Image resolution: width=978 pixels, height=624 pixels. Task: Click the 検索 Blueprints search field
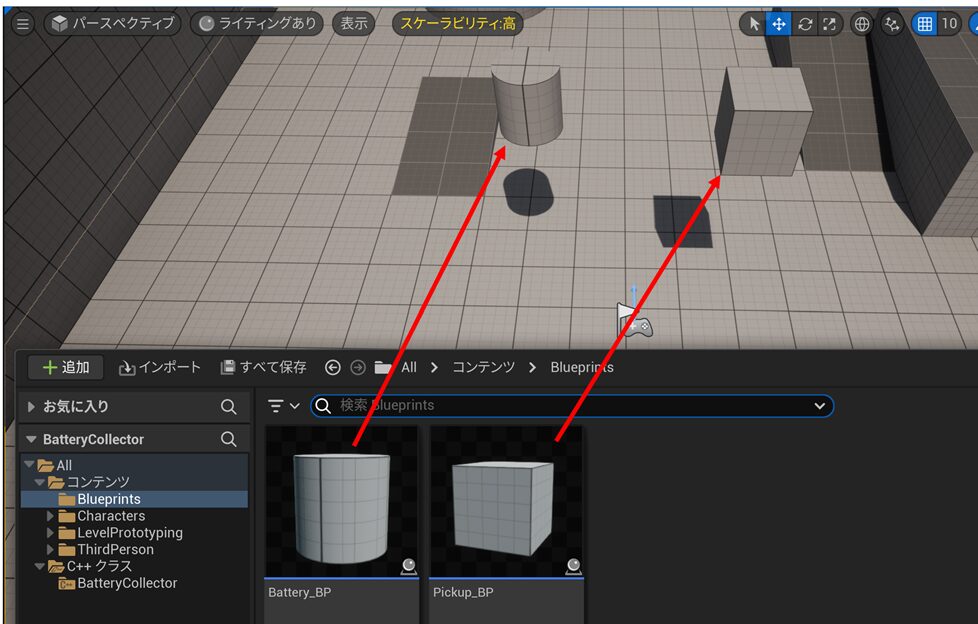[x=572, y=406]
